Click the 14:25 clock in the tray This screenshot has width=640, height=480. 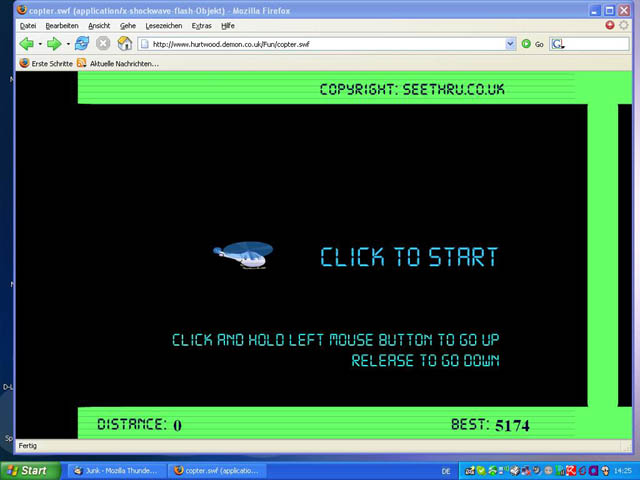[x=622, y=471]
